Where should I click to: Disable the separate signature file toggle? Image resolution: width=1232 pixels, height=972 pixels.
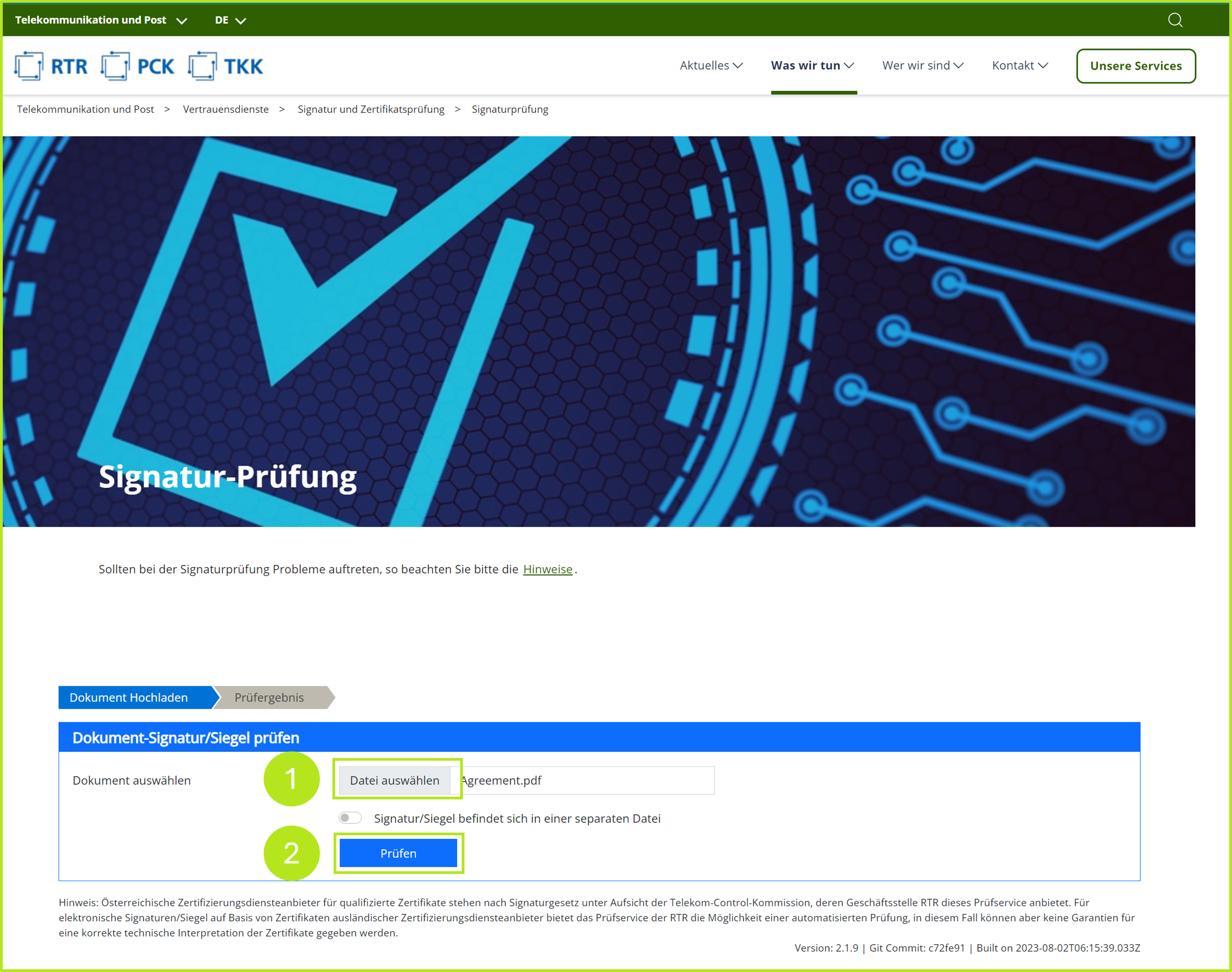click(x=350, y=818)
